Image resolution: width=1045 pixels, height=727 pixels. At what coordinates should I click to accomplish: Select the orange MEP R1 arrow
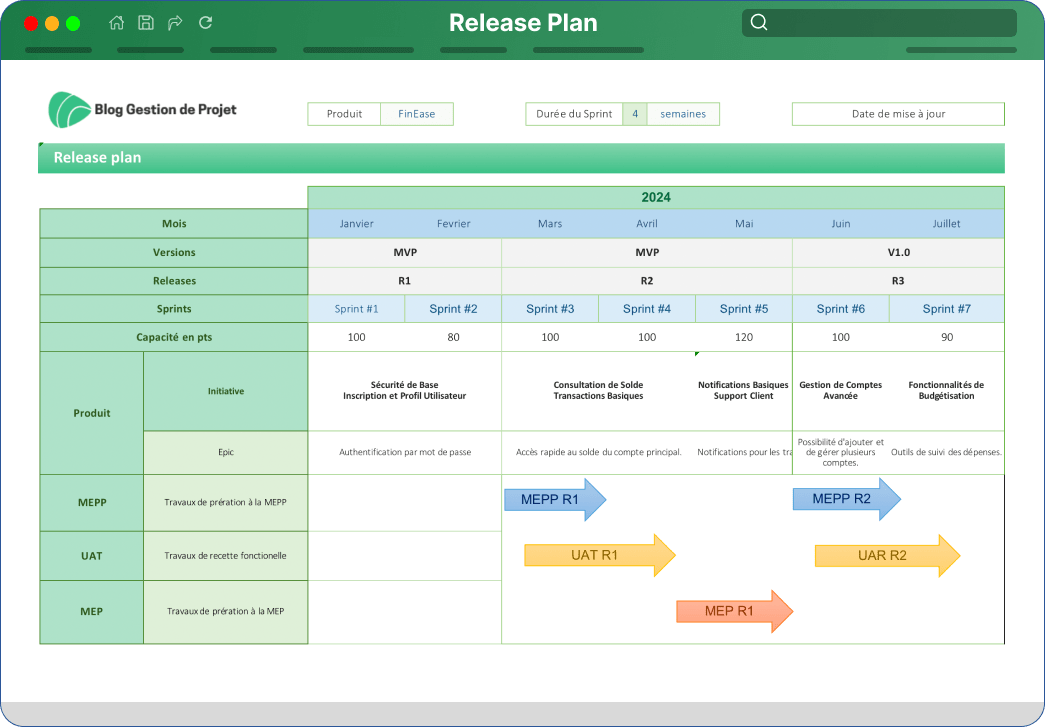point(734,611)
